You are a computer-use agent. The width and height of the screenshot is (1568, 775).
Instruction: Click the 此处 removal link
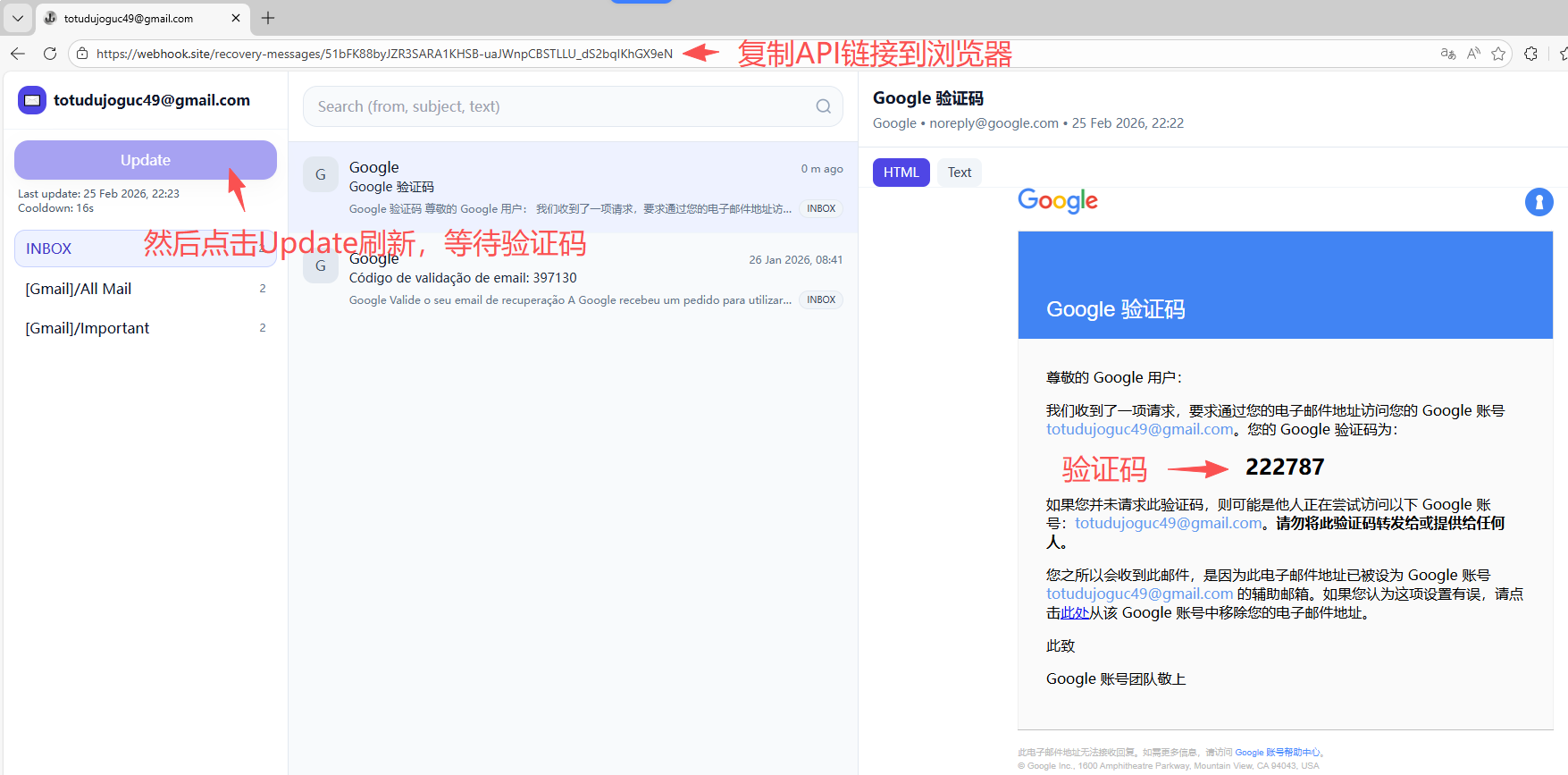pos(1075,613)
